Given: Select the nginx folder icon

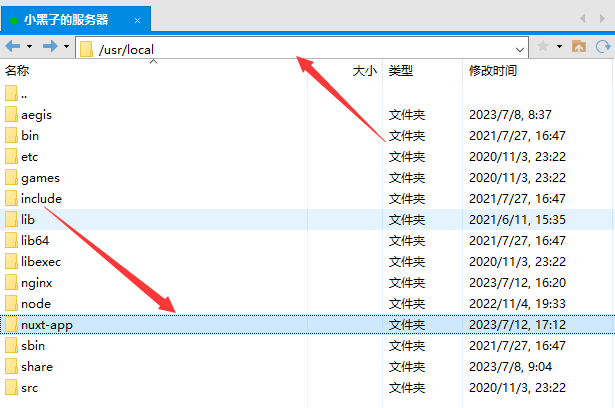Looking at the screenshot, I should [x=11, y=282].
